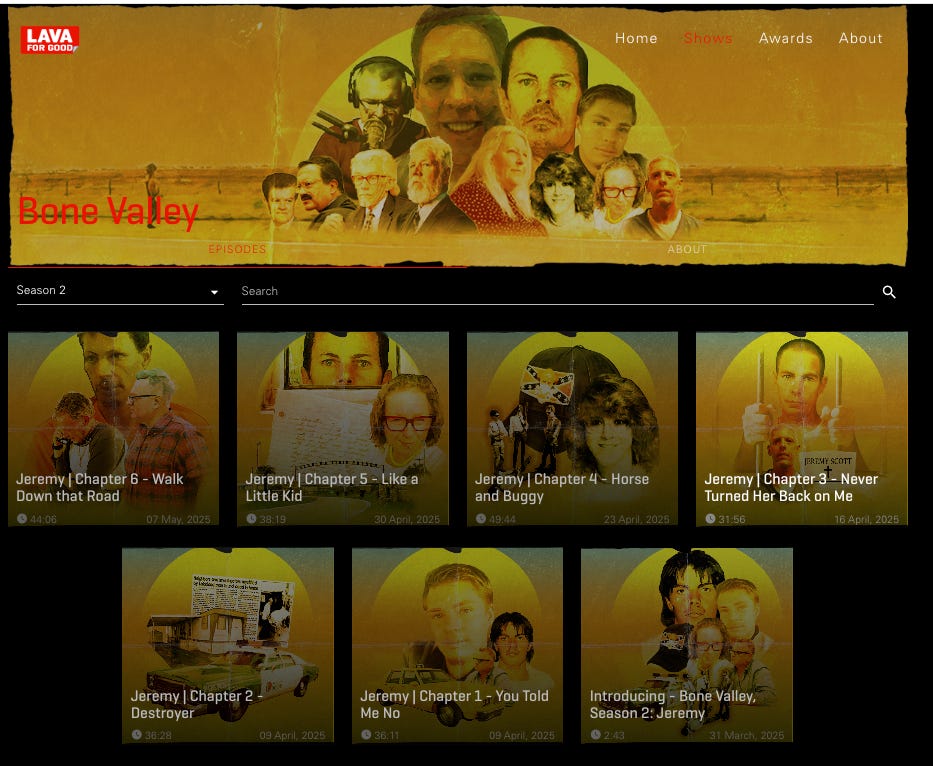
Task: Click the Lava For Good logo
Action: point(49,40)
